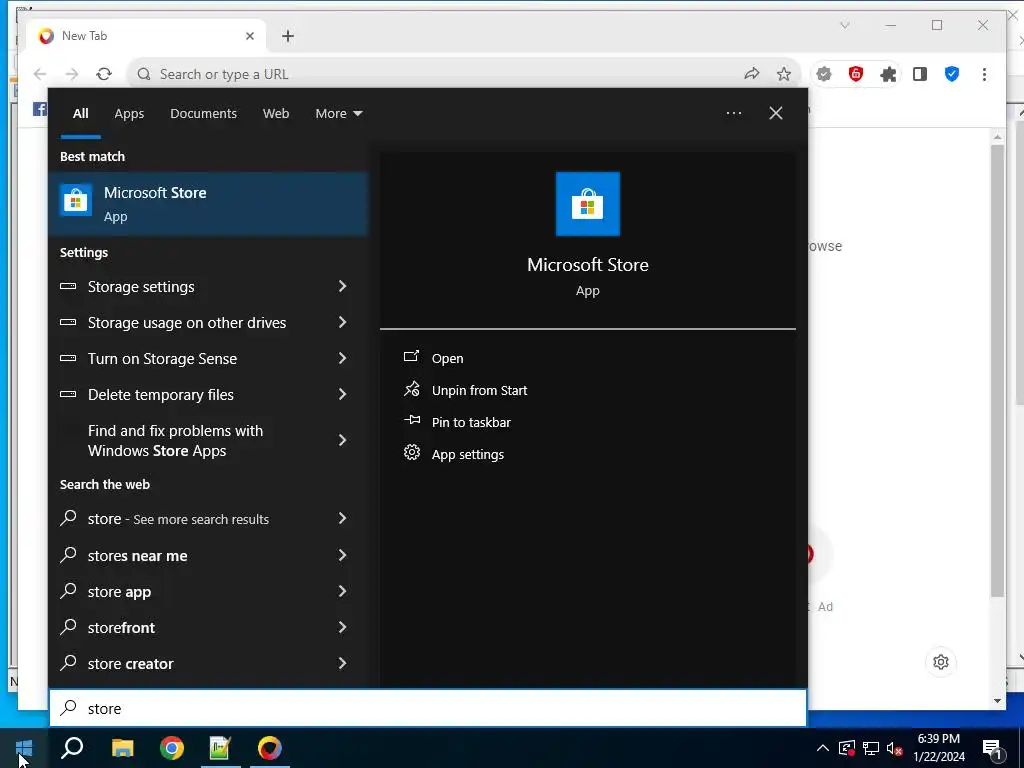Click taskbar Search magnifier icon

point(72,748)
